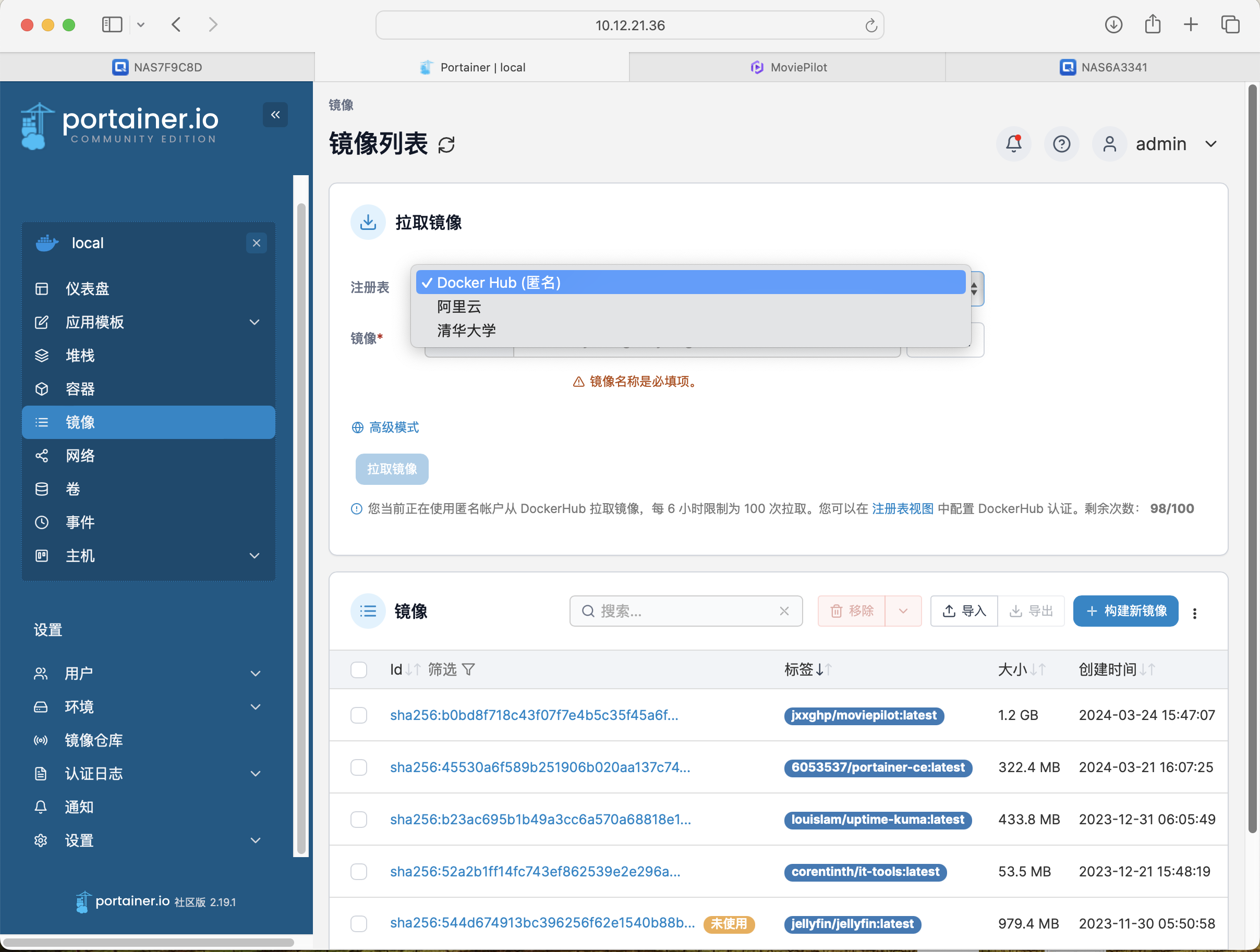Toggle select-all images checkbox in header
The height and width of the screenshot is (952, 1260).
click(x=359, y=669)
